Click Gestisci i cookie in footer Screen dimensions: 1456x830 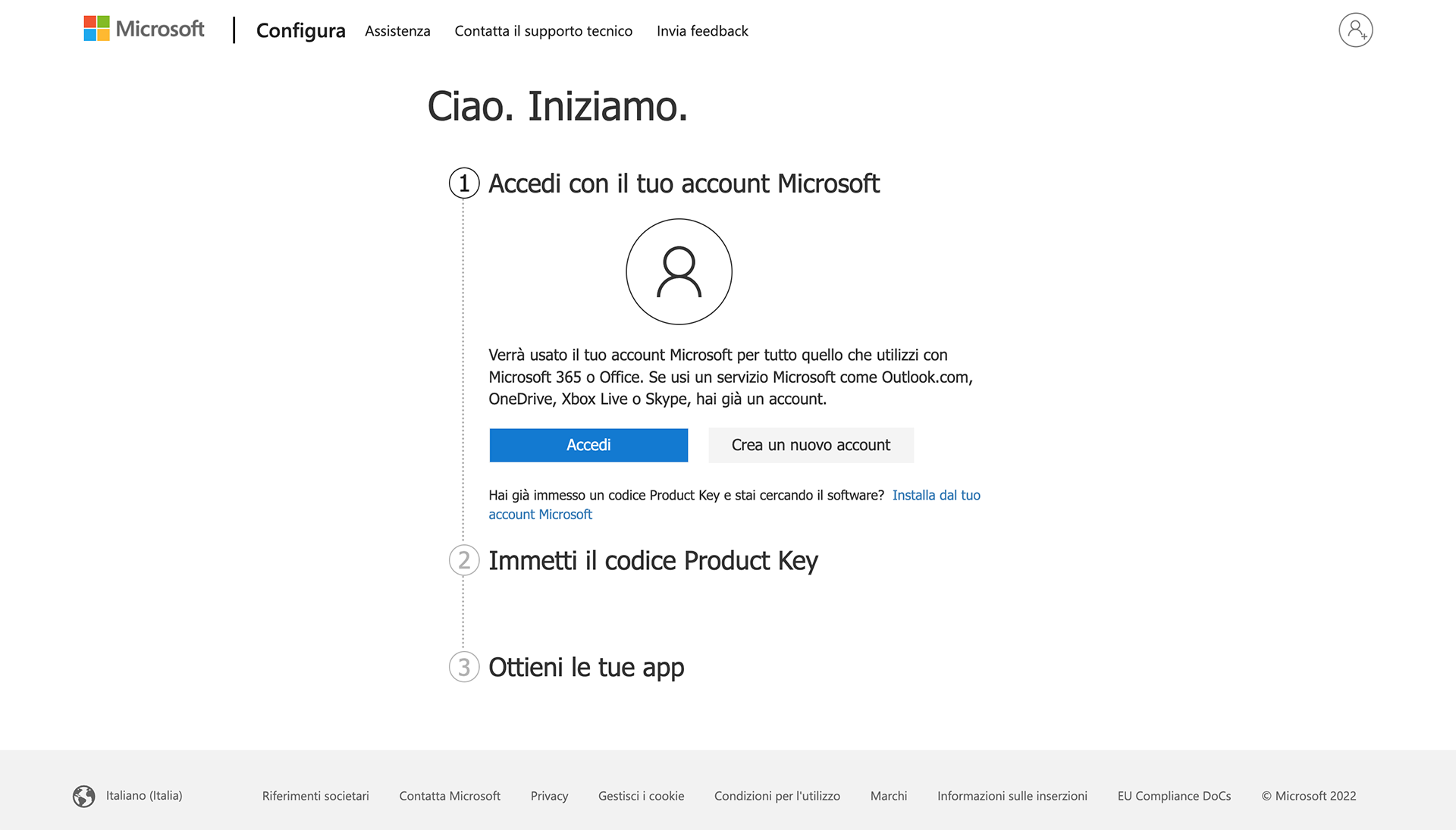(x=641, y=796)
